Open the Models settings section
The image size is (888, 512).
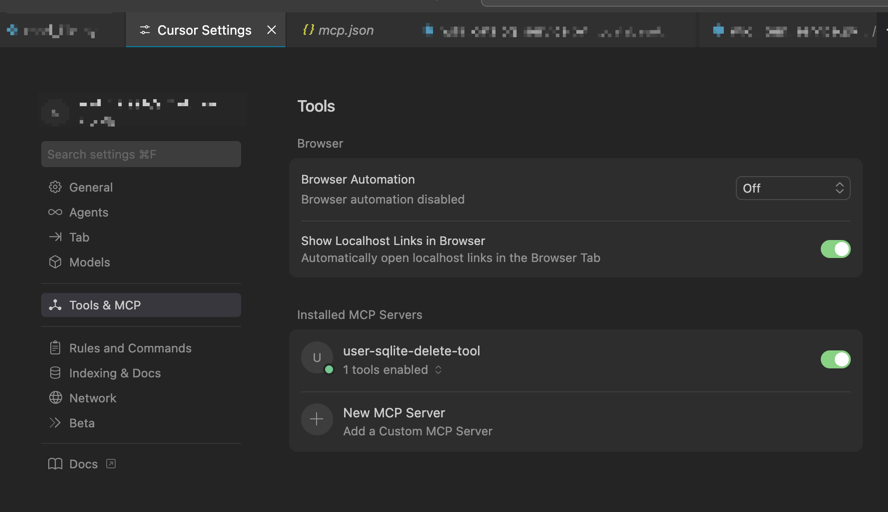[x=141, y=262]
